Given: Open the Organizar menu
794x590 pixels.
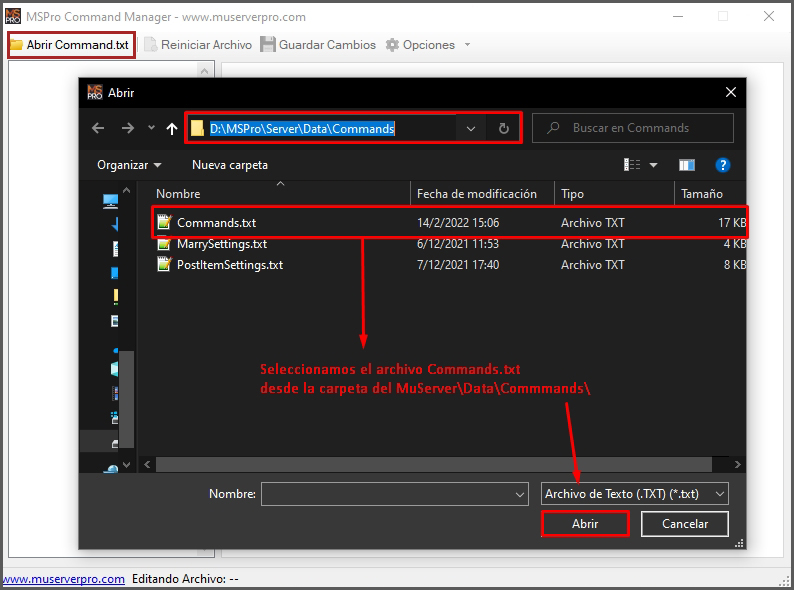Looking at the screenshot, I should [129, 165].
